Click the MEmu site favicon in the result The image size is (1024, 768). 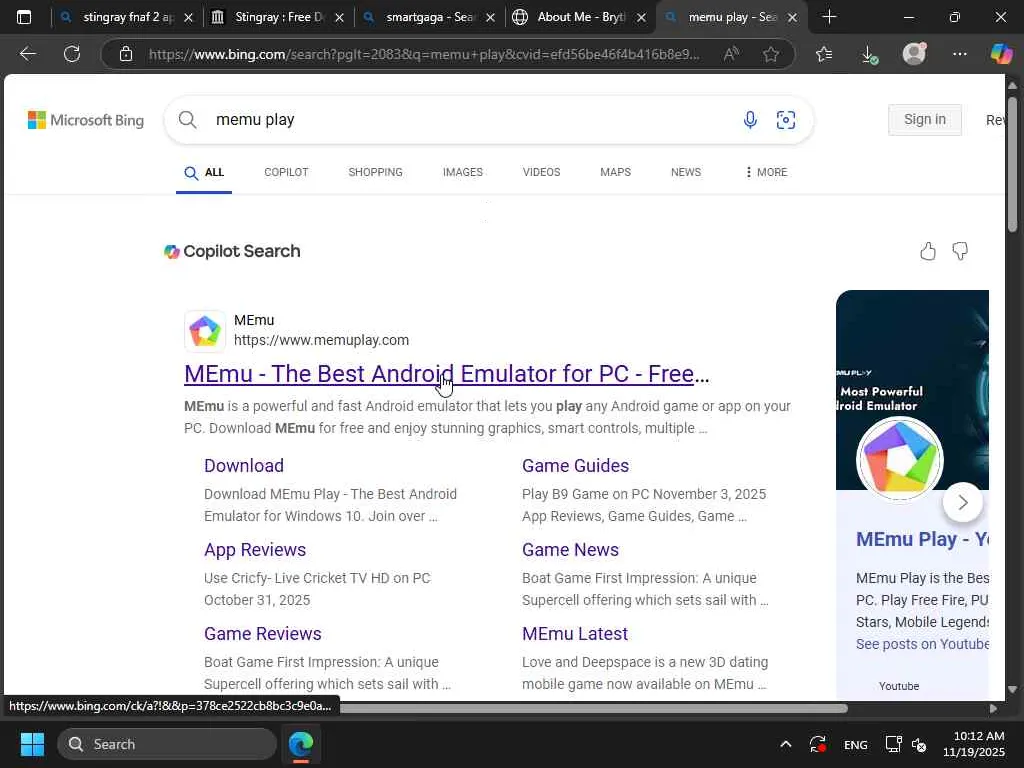click(x=205, y=331)
